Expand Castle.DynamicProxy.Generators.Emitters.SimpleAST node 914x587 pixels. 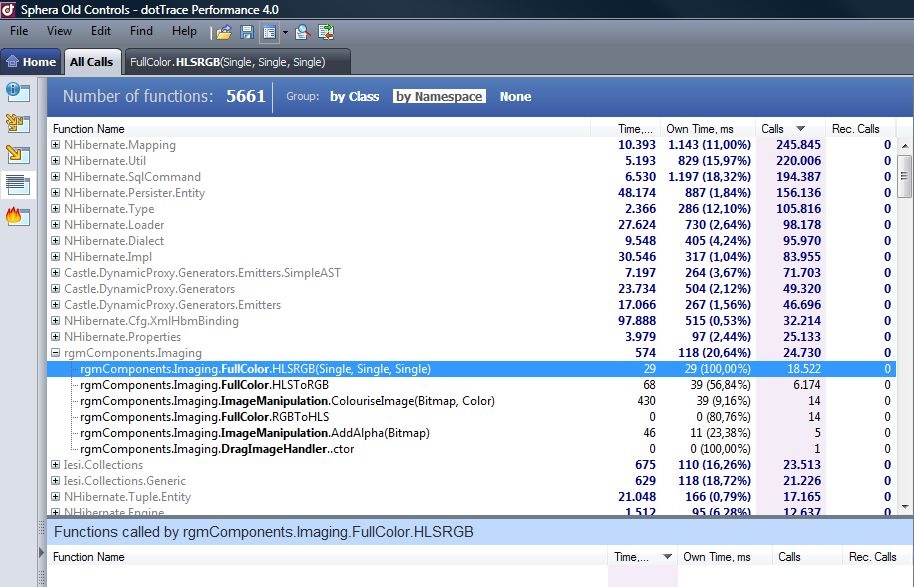55,273
